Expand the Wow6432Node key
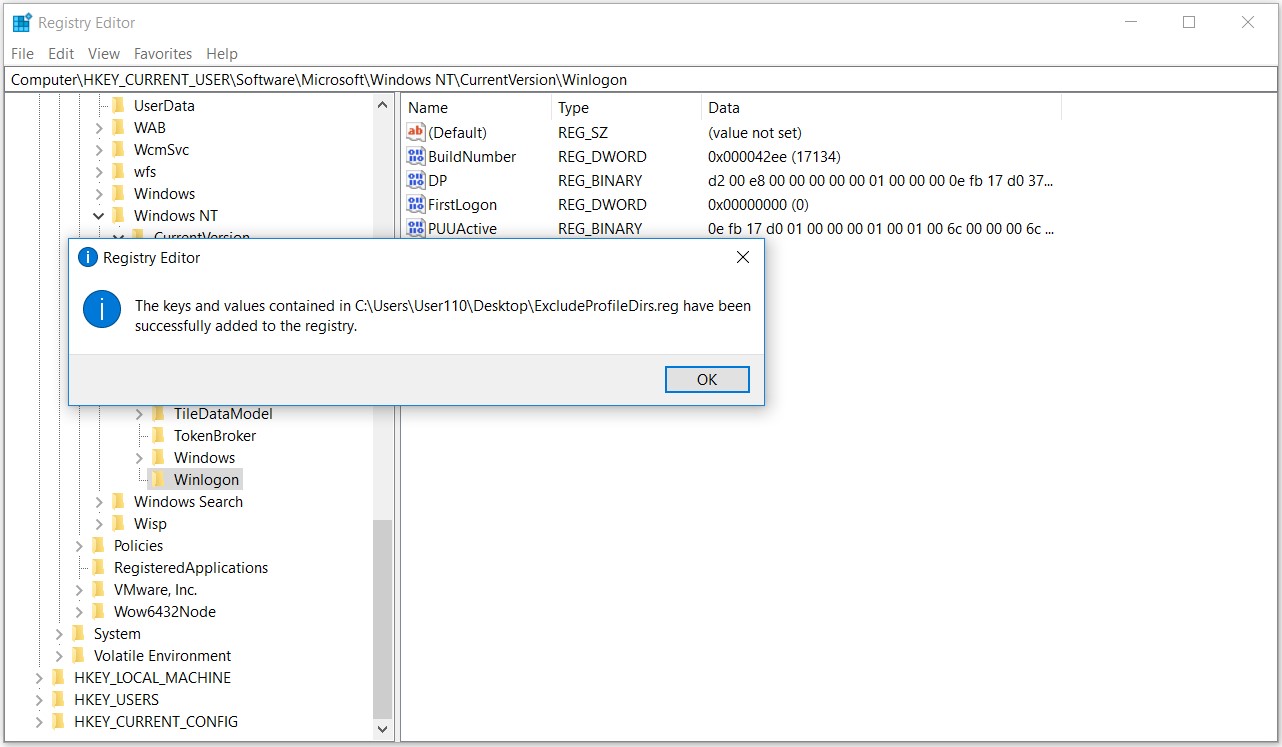 pos(79,612)
